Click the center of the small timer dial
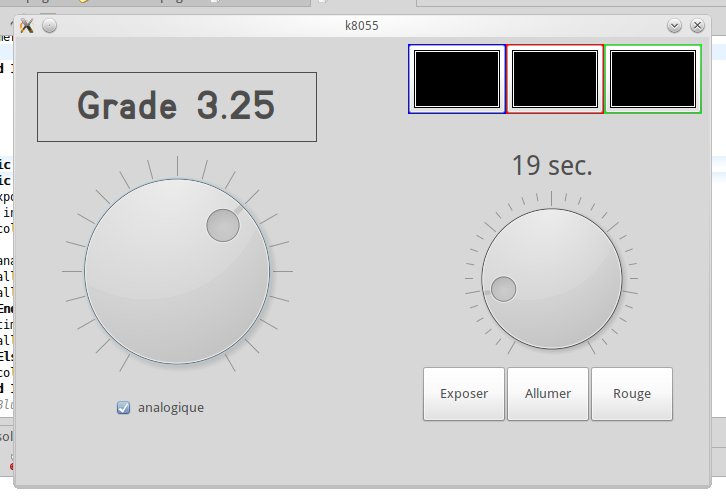The height and width of the screenshot is (504, 726). tap(552, 280)
